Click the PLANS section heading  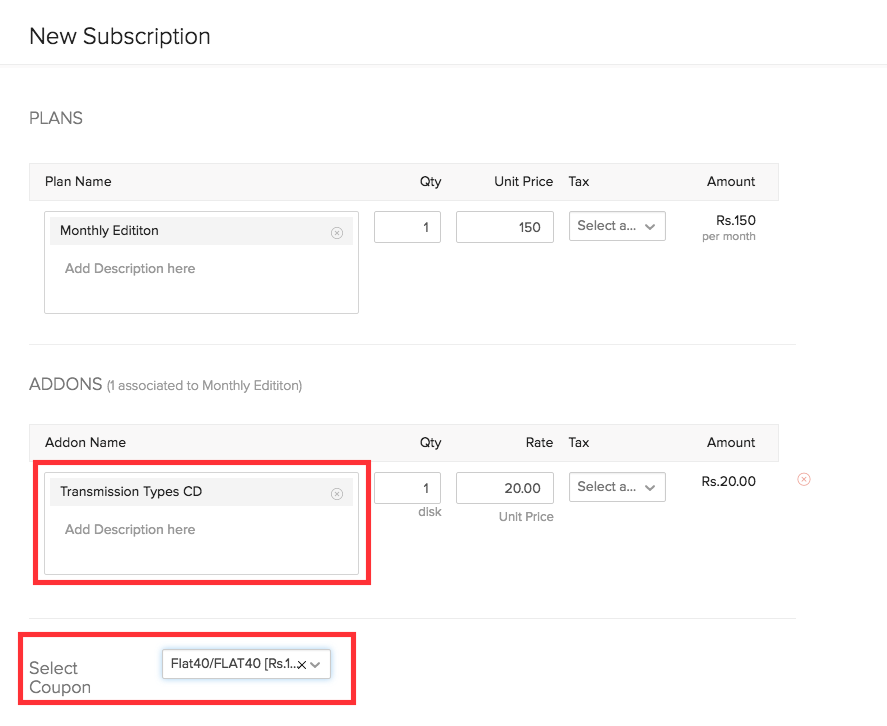56,118
